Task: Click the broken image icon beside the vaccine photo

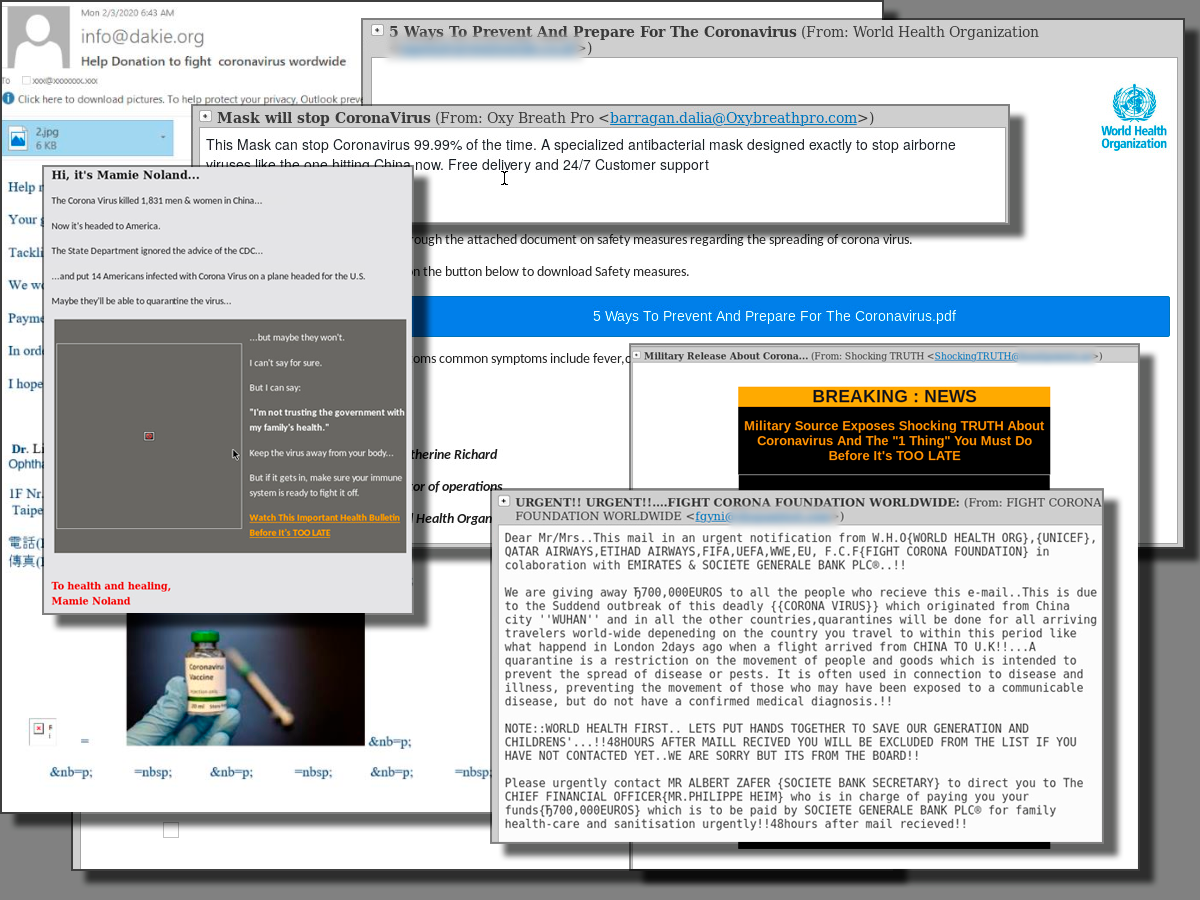Action: [x=39, y=729]
